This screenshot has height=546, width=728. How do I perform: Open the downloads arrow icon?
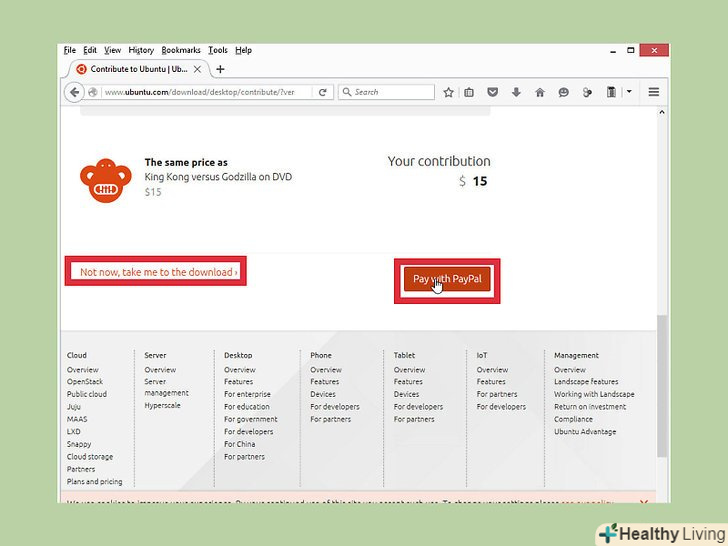click(x=516, y=92)
